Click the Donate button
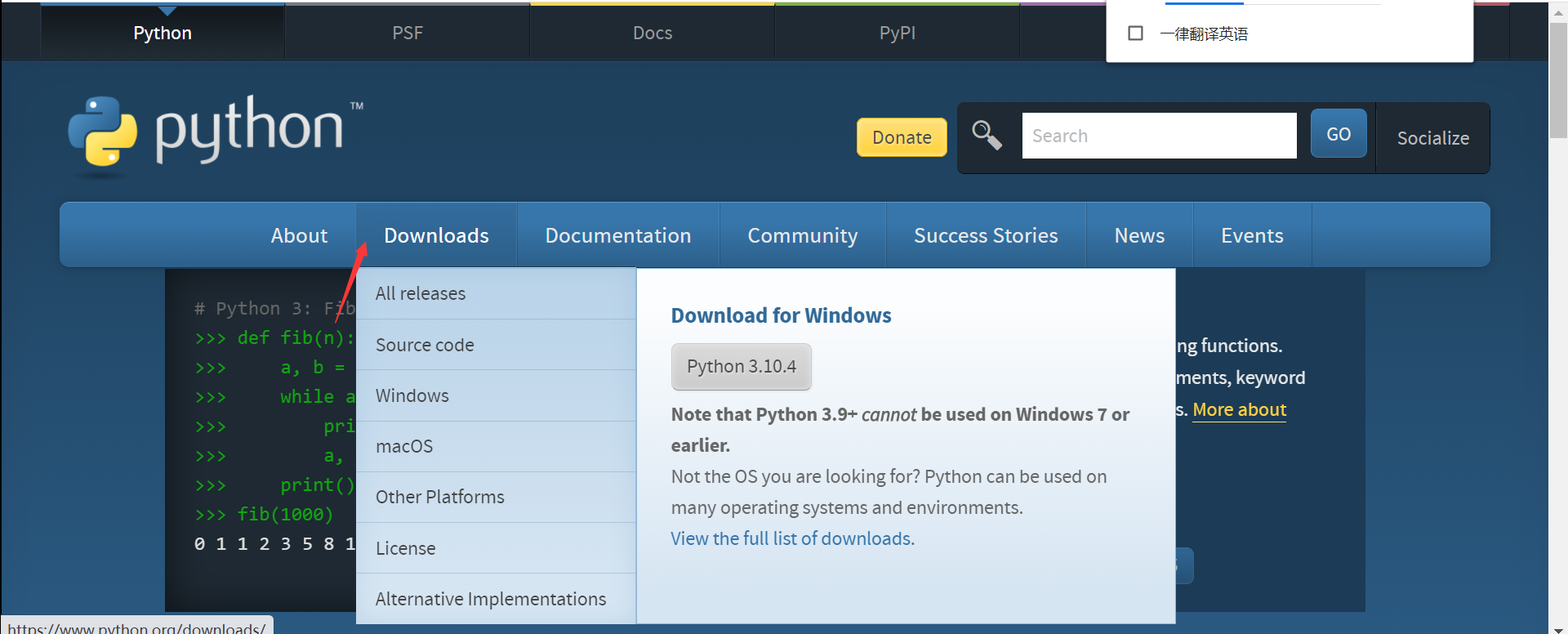Screen dimensions: 1568x634 coord(902,137)
